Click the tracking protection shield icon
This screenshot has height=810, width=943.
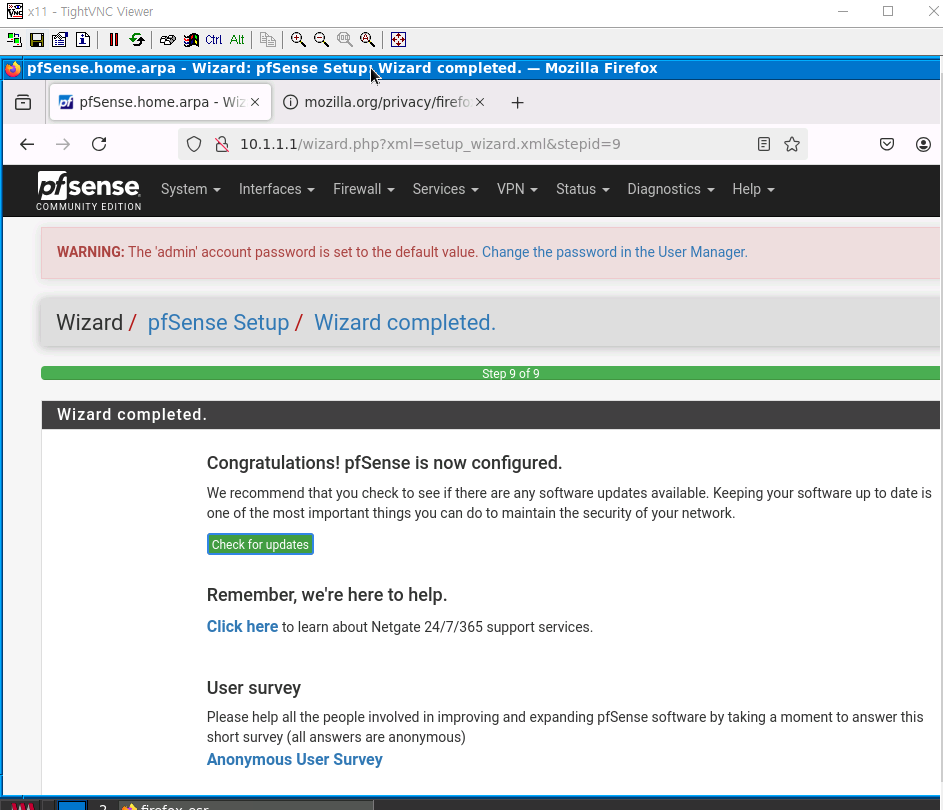click(x=194, y=144)
